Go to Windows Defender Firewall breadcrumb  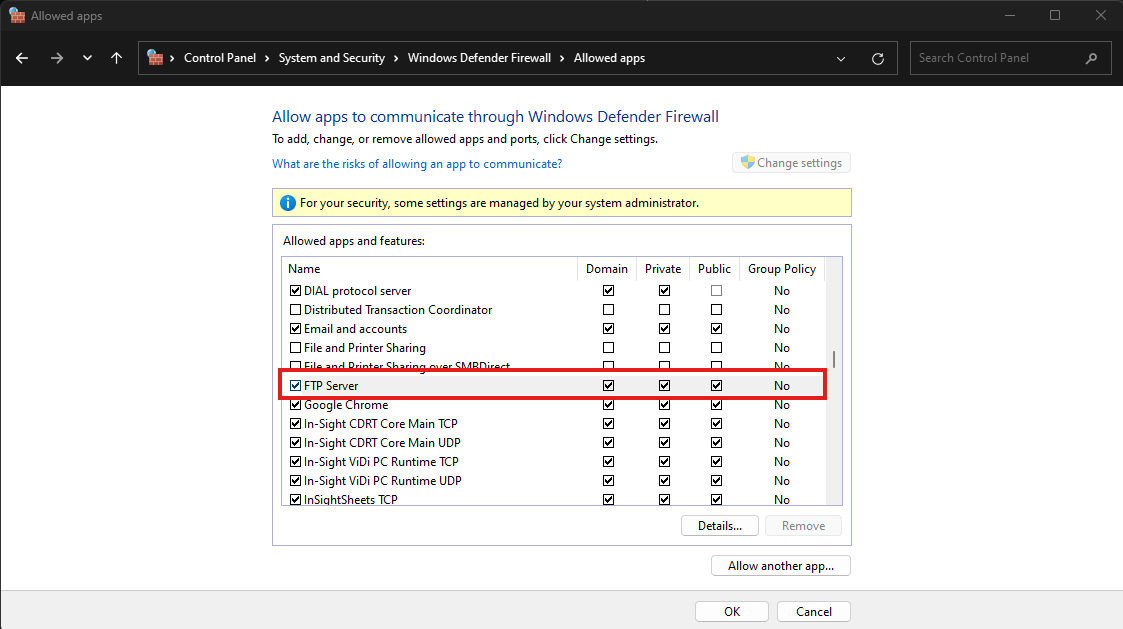479,58
